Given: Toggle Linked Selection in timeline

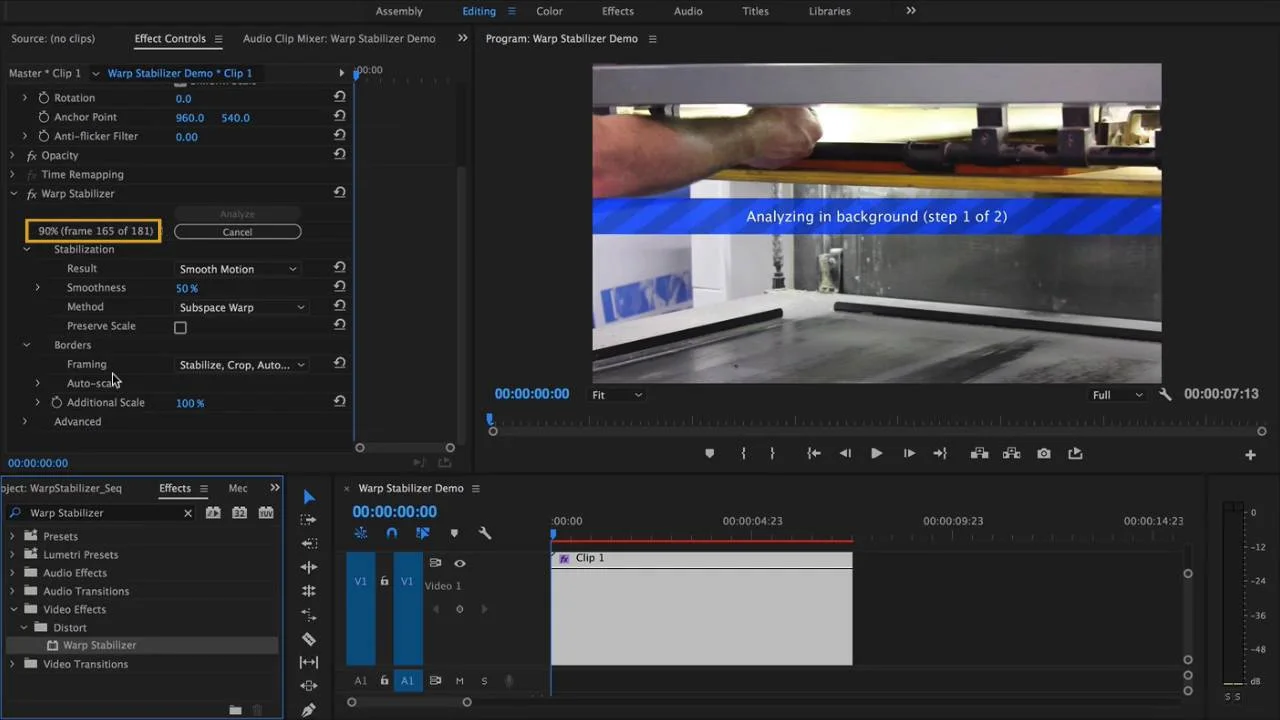Looking at the screenshot, I should pyautogui.click(x=423, y=534).
